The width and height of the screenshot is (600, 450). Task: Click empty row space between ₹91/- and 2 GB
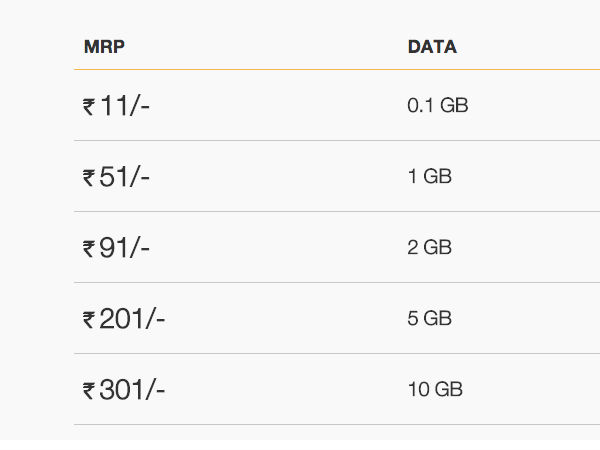pos(279,248)
